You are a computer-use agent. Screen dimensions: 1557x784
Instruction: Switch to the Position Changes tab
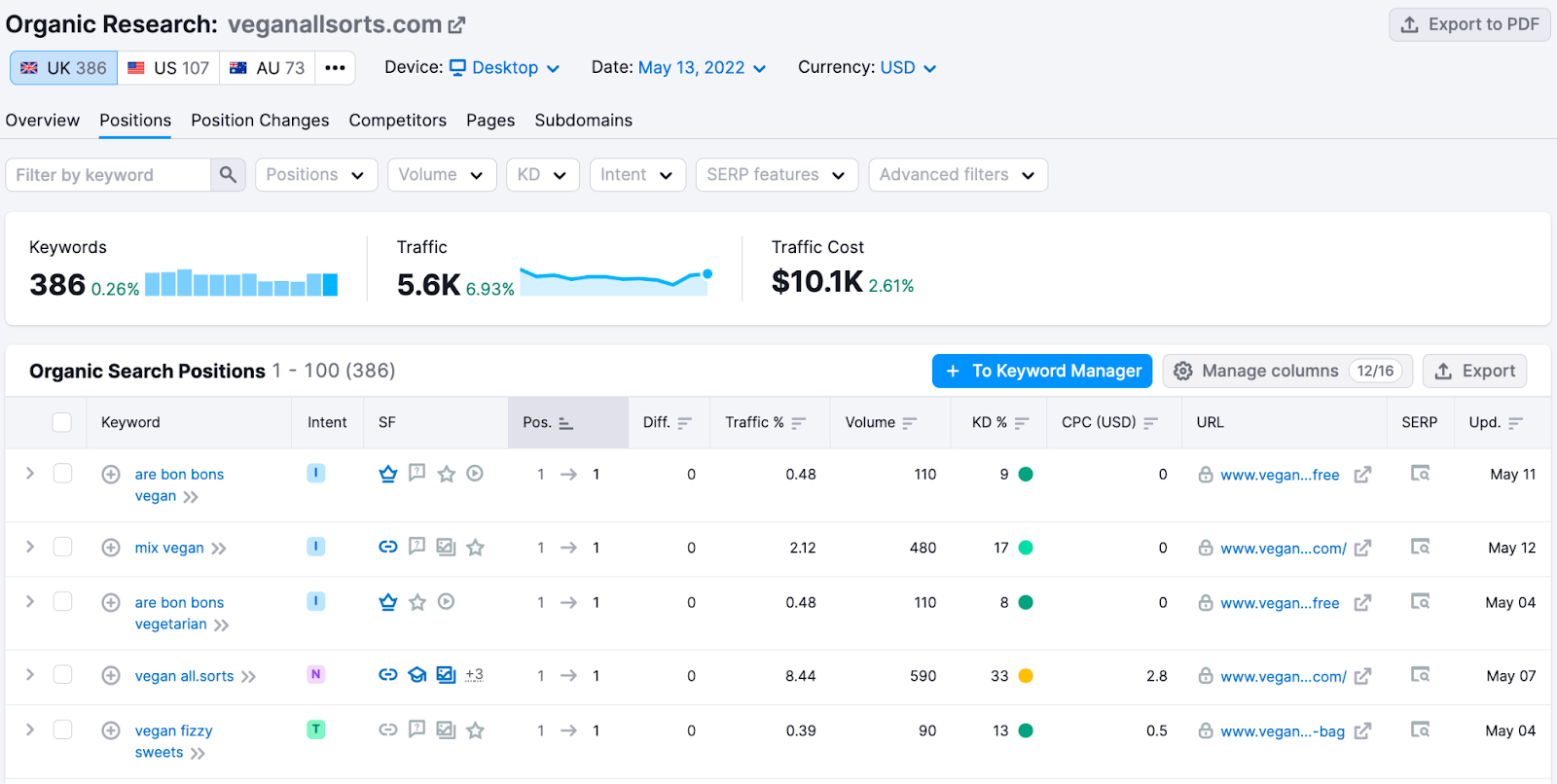260,121
